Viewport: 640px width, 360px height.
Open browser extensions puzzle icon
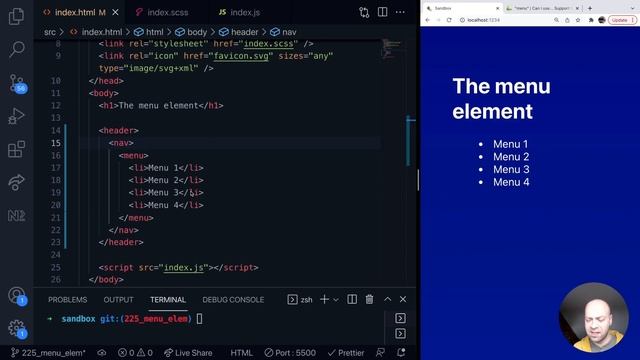591,20
